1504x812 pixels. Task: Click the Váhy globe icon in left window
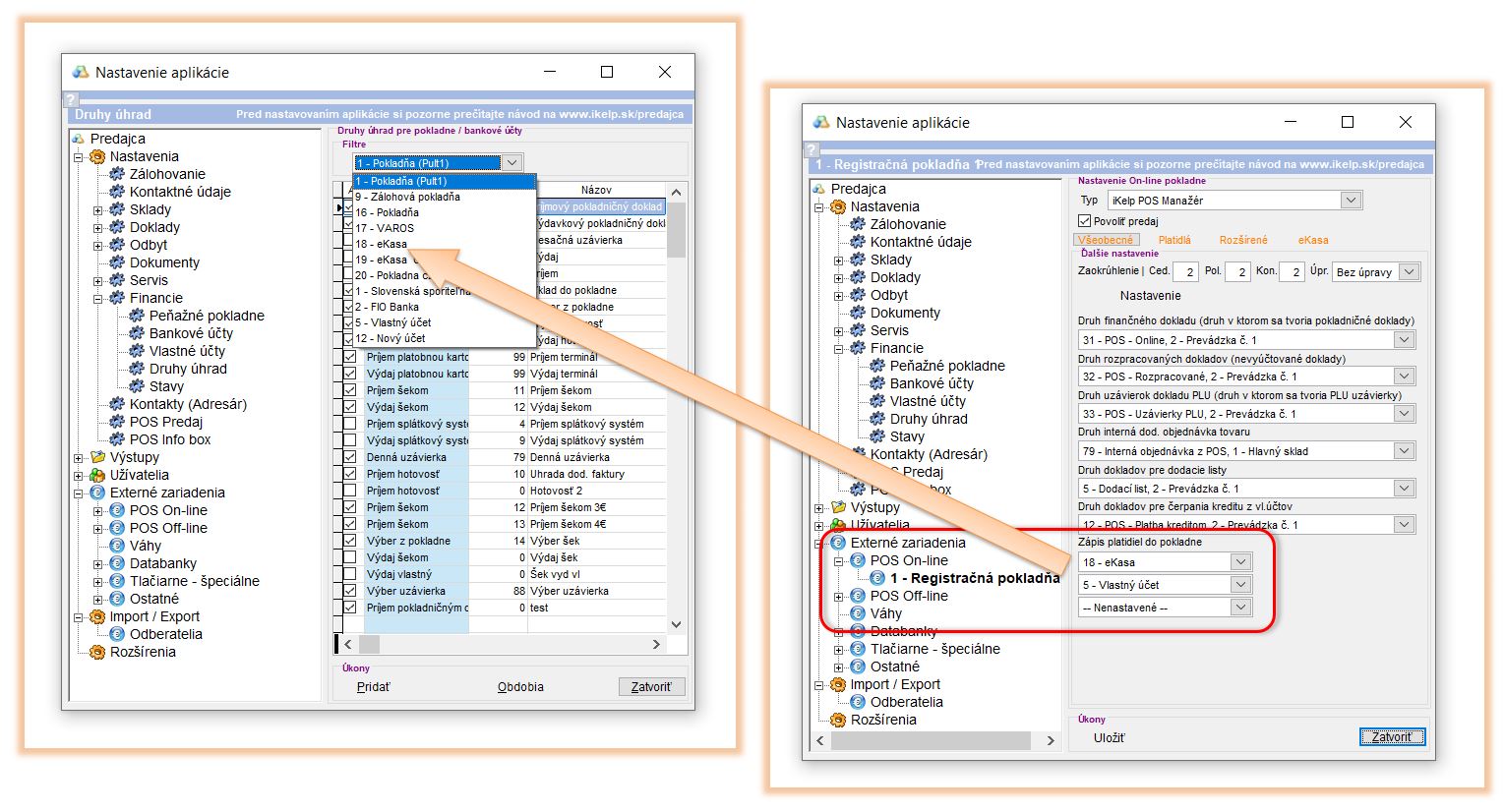117,546
